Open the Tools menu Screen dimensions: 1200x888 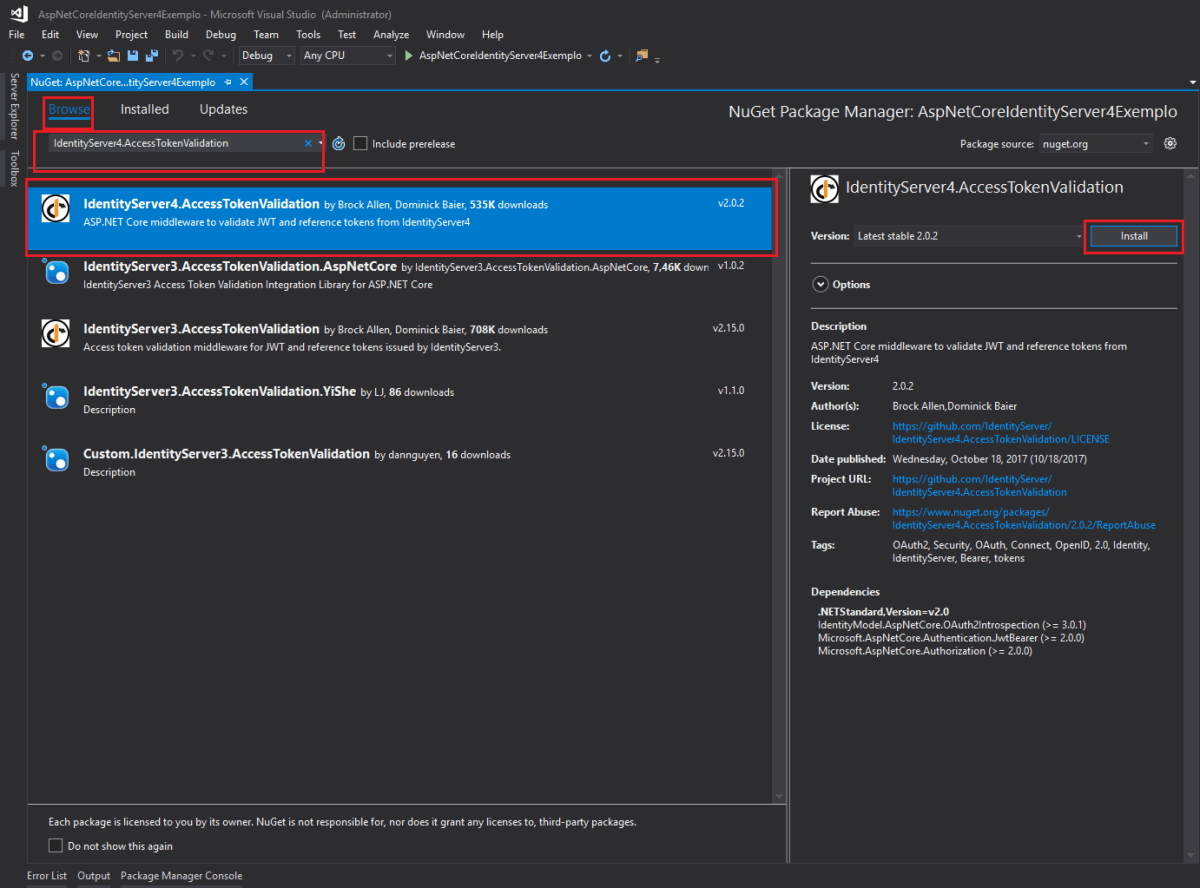[308, 34]
